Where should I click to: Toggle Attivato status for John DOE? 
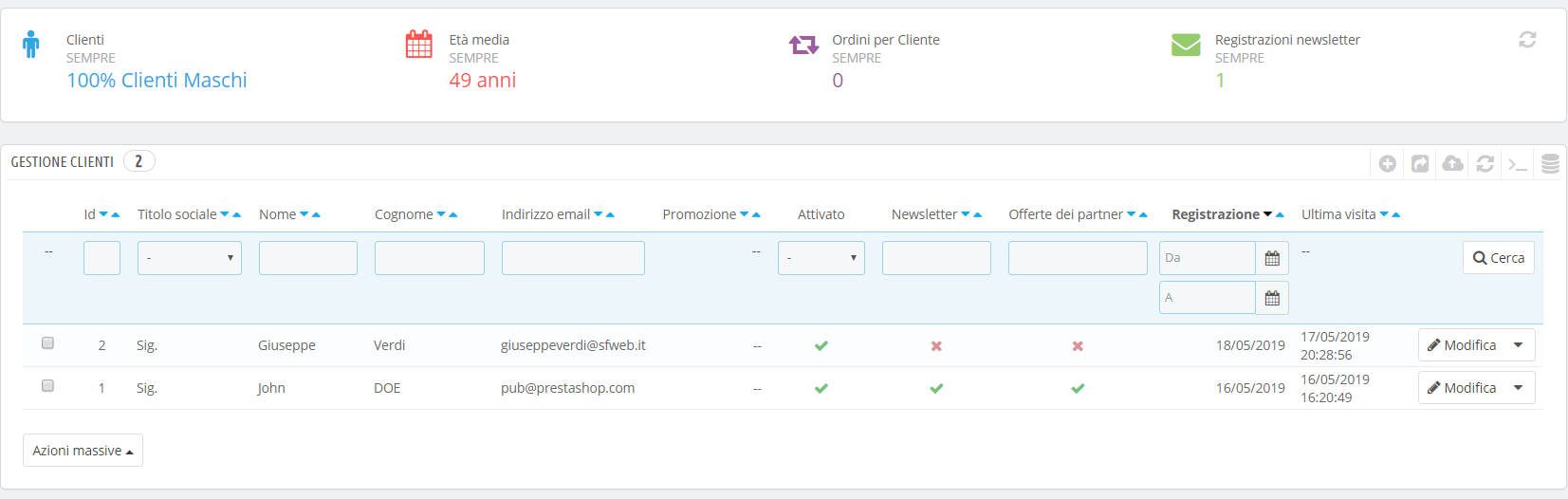(821, 388)
